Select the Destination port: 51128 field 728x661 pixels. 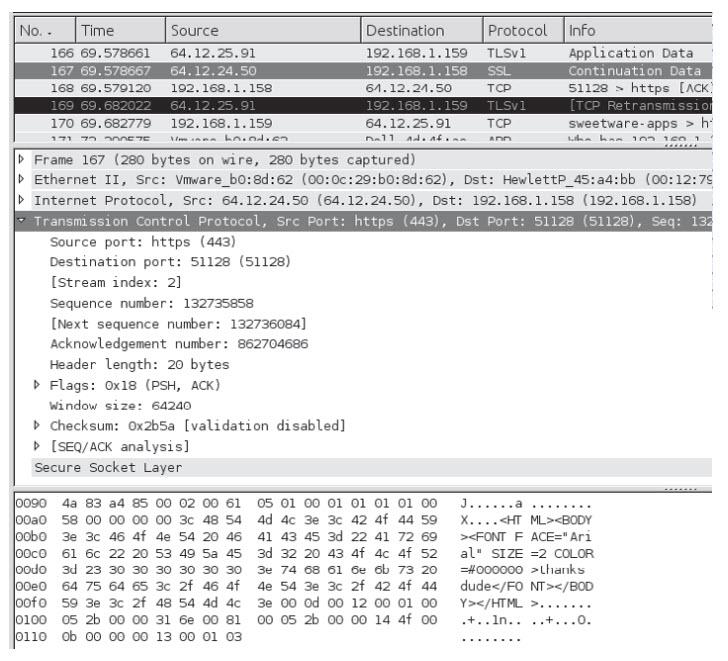[170, 262]
